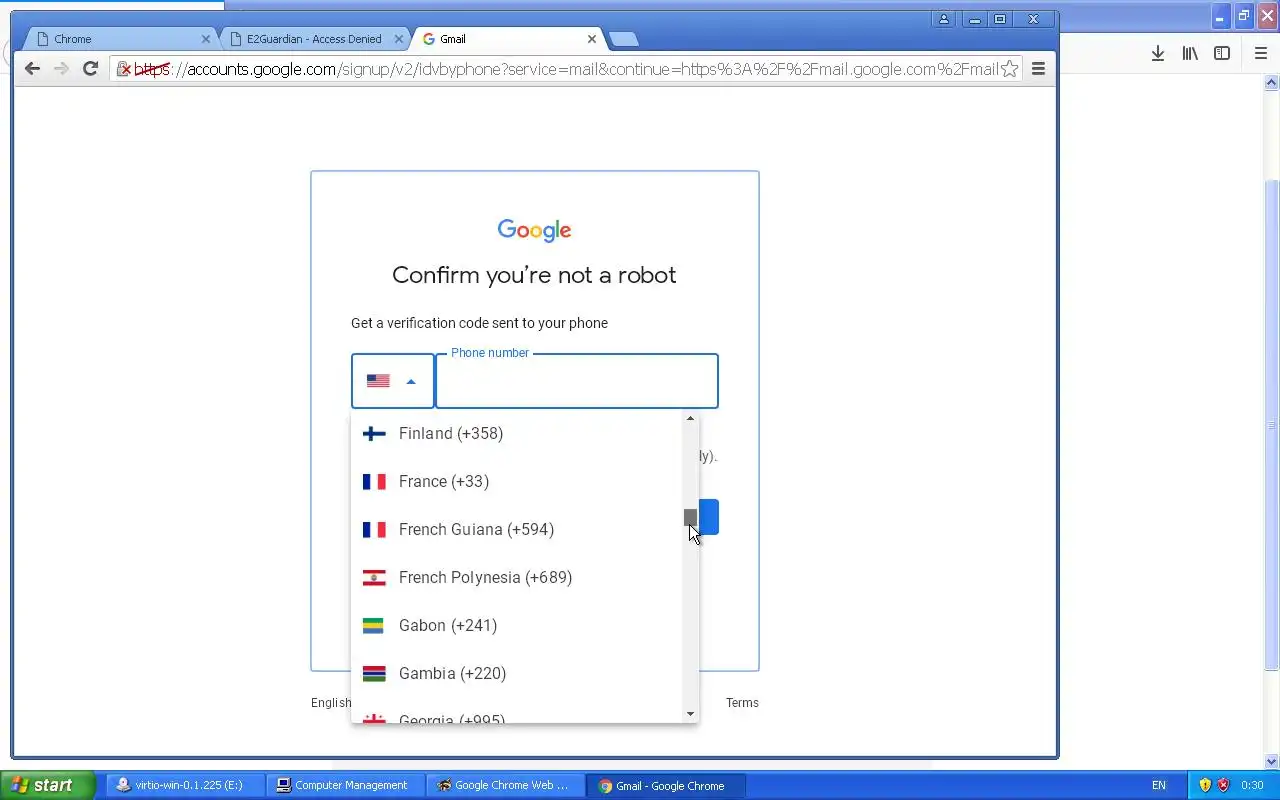The width and height of the screenshot is (1280, 800).
Task: Select Gmail - Google Chrome taskbar button
Action: click(665, 785)
